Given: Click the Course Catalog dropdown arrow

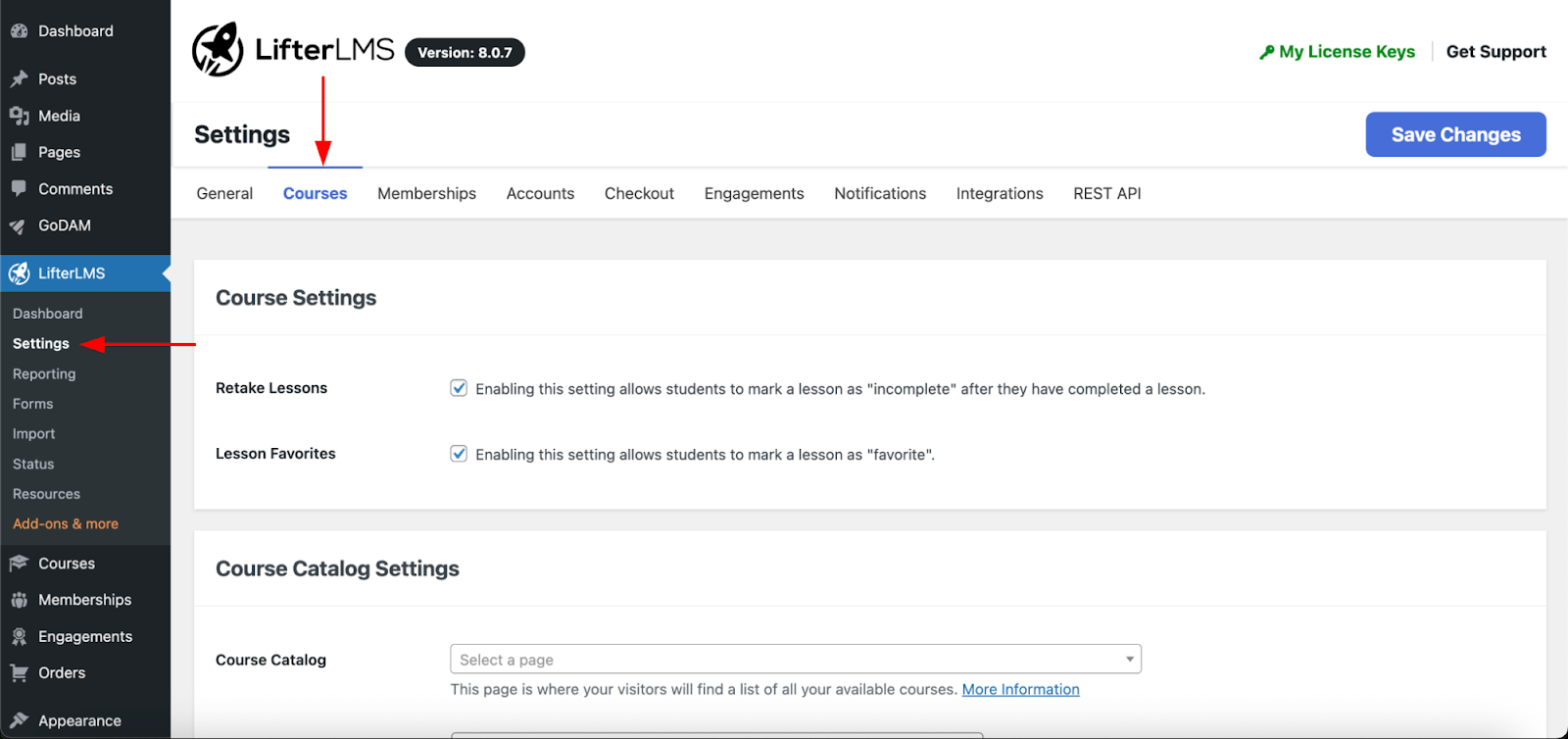Looking at the screenshot, I should (1130, 660).
